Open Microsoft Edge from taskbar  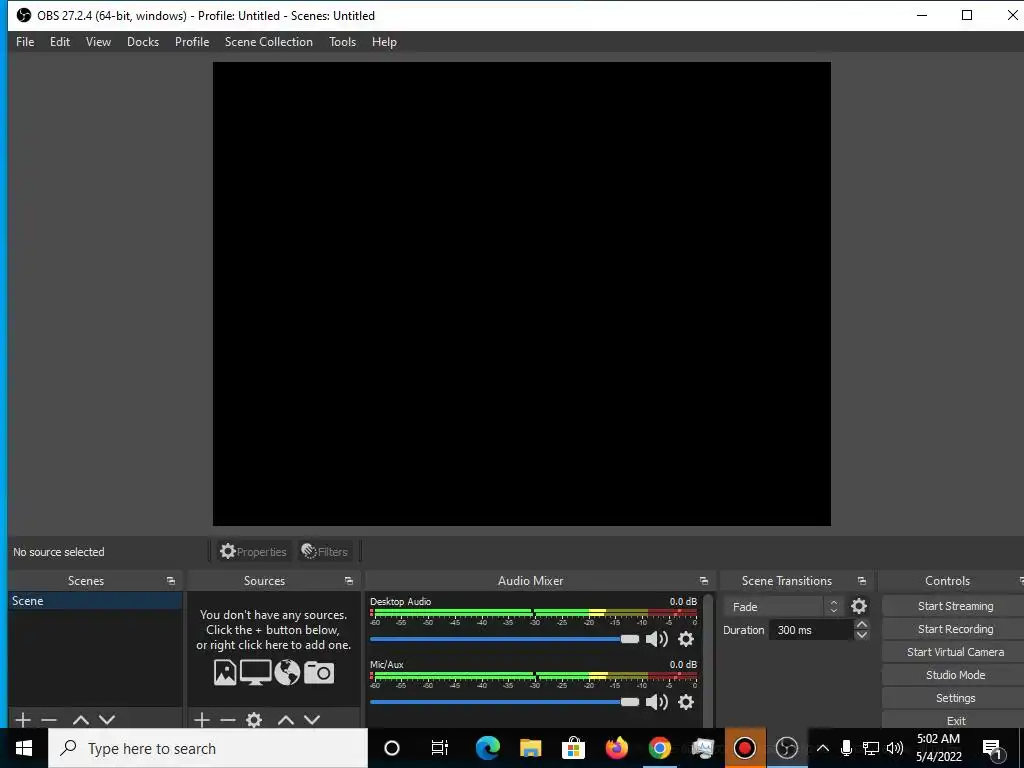tap(487, 748)
